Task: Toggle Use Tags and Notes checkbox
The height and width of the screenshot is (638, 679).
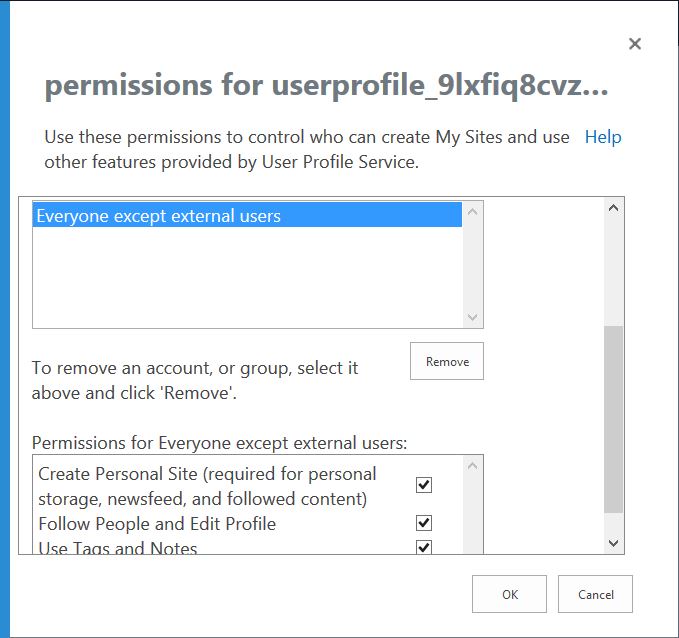Action: click(x=424, y=547)
